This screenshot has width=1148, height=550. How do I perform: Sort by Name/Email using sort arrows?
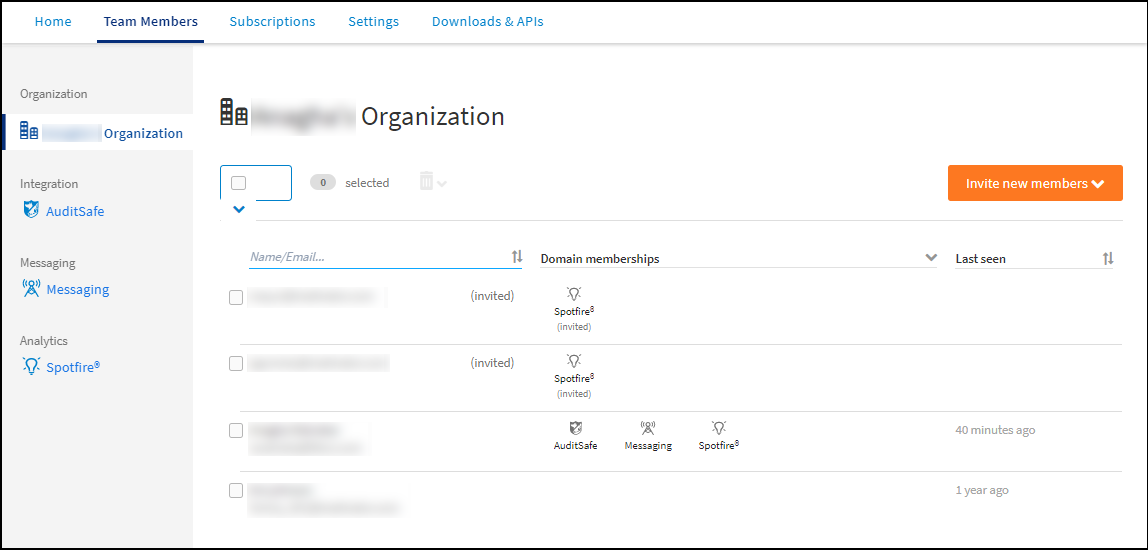coord(517,257)
